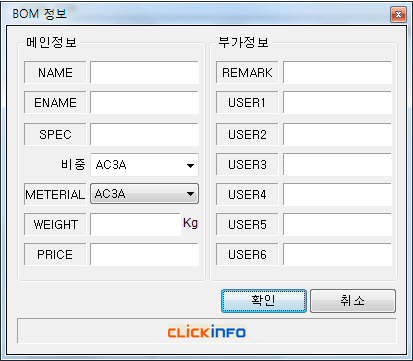Screen dimensions: 413x361
Task: Click the USER6 text field
Action: 337,254
